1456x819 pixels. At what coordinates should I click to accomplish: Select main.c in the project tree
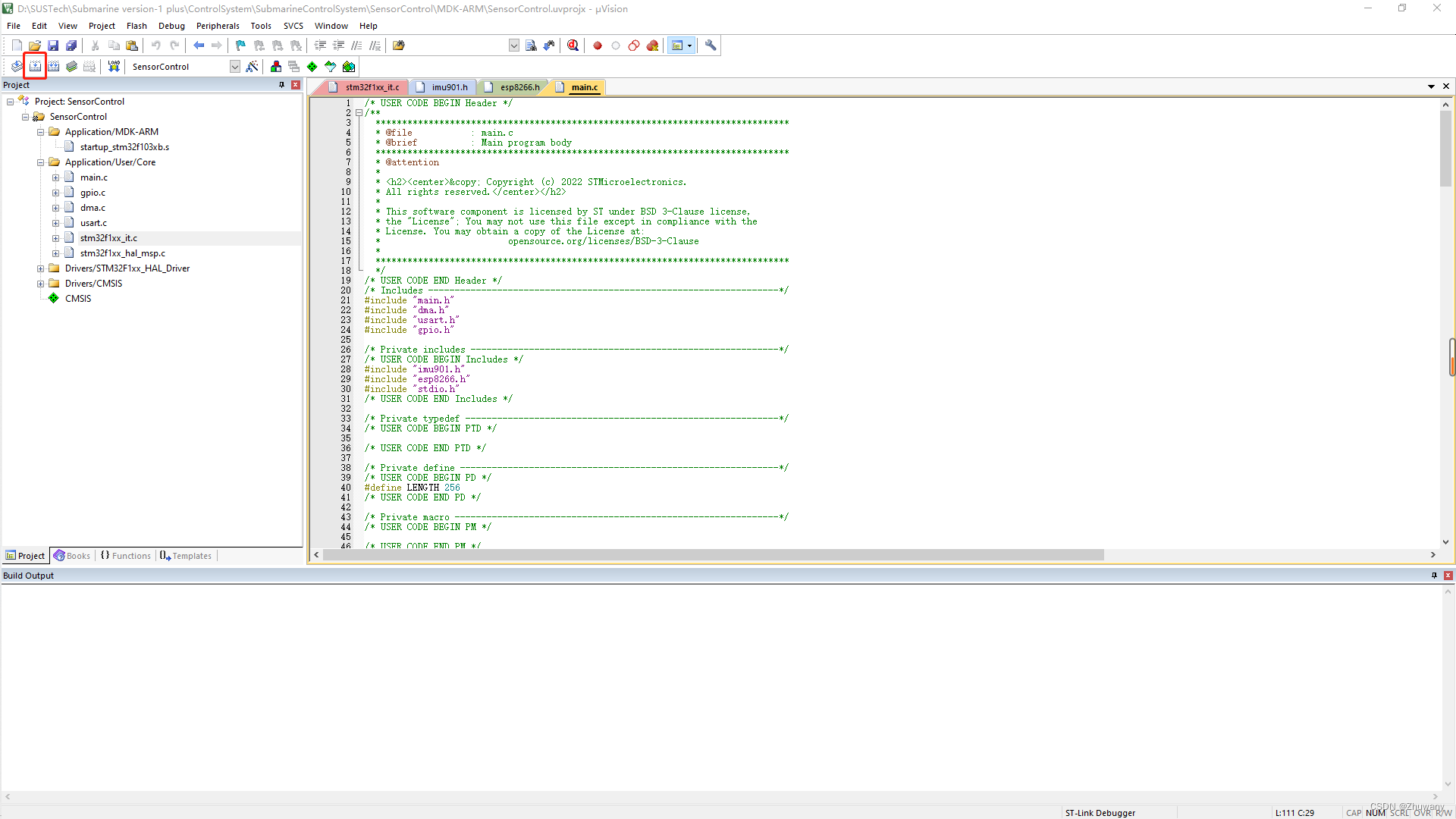(x=93, y=177)
